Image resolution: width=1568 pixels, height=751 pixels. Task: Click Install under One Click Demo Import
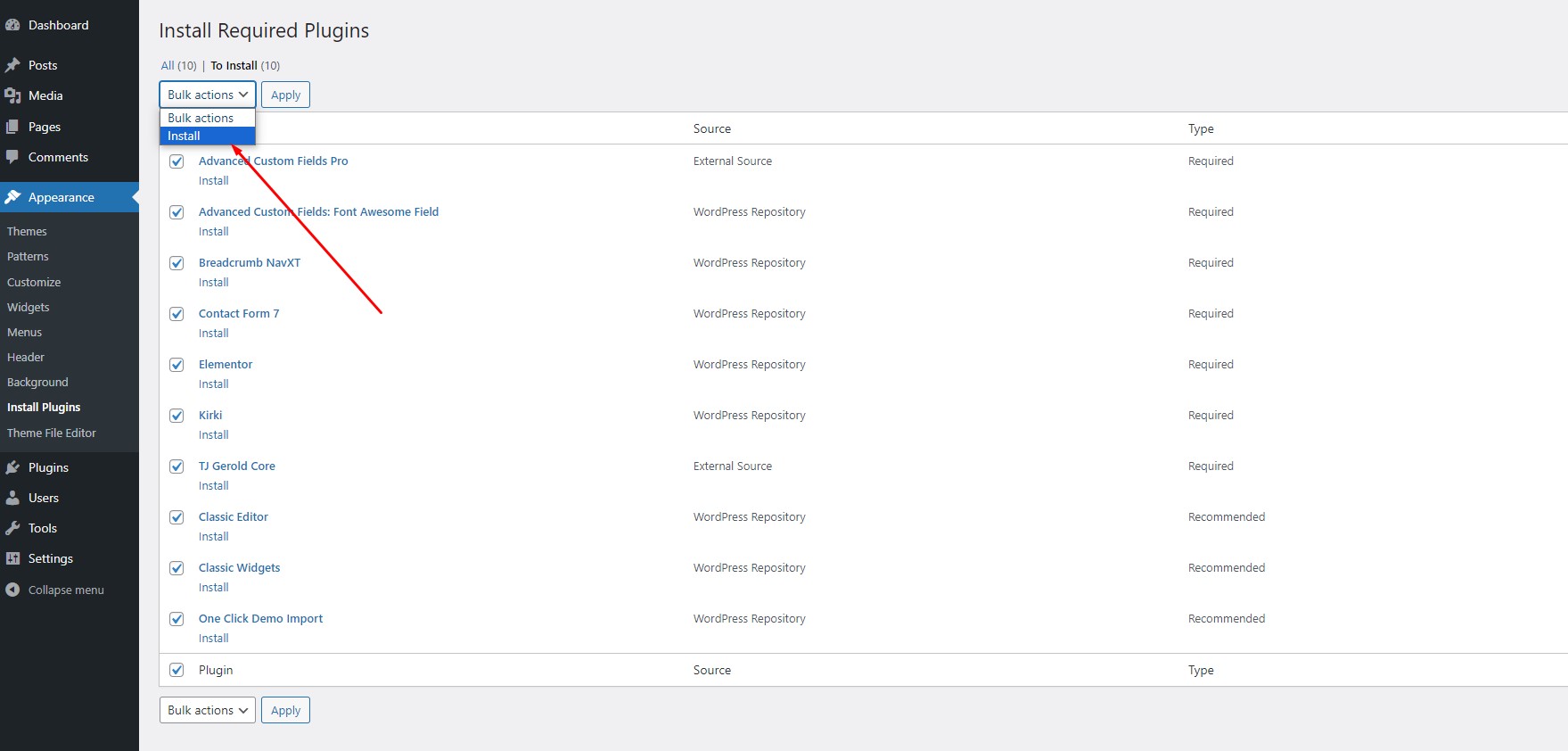pos(214,638)
